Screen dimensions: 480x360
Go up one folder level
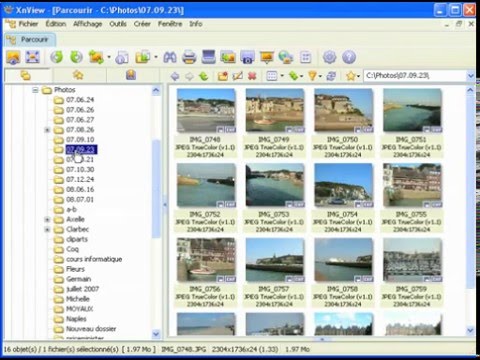[203, 76]
